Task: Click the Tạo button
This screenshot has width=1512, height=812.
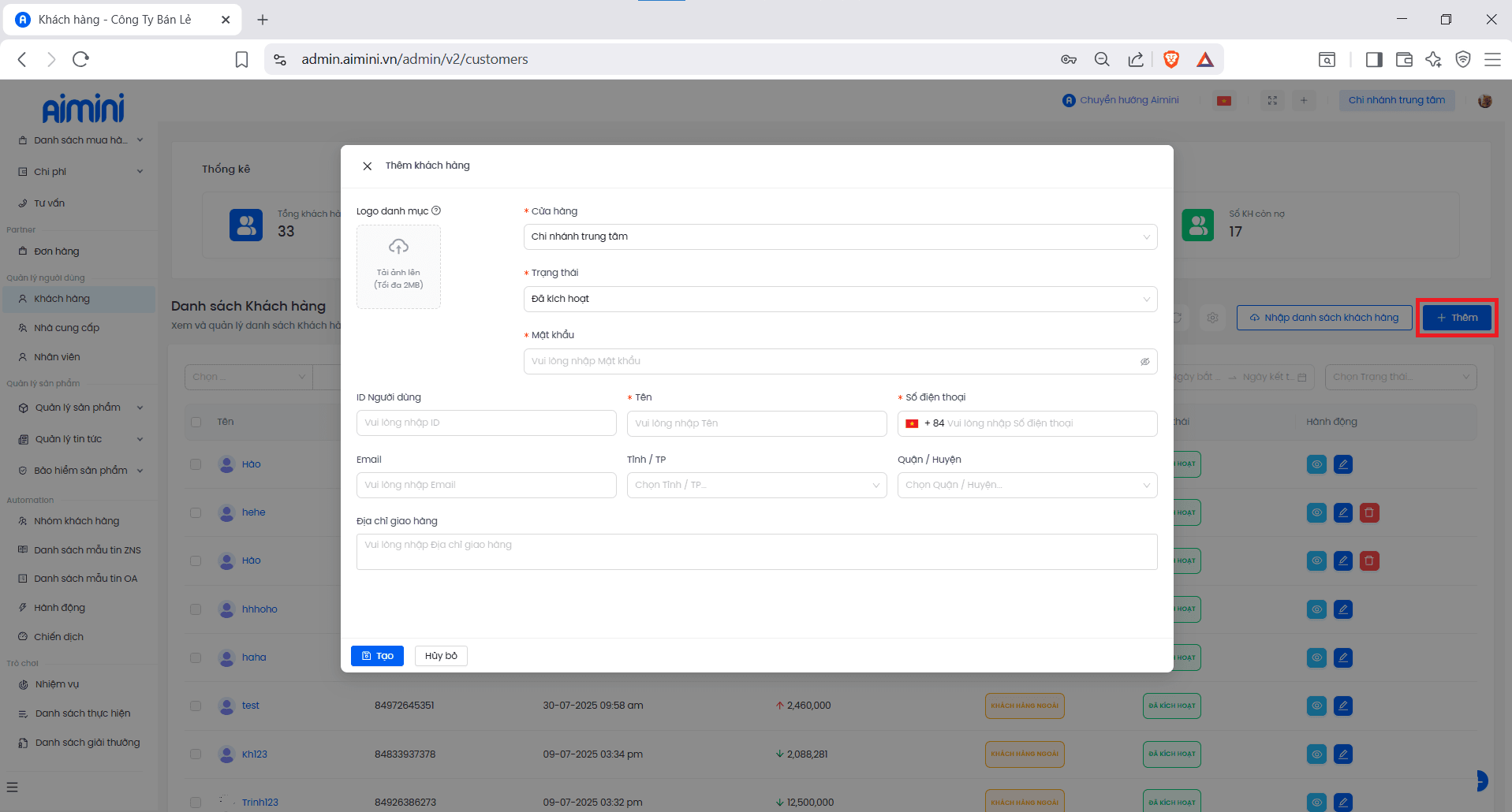Action: 377,656
